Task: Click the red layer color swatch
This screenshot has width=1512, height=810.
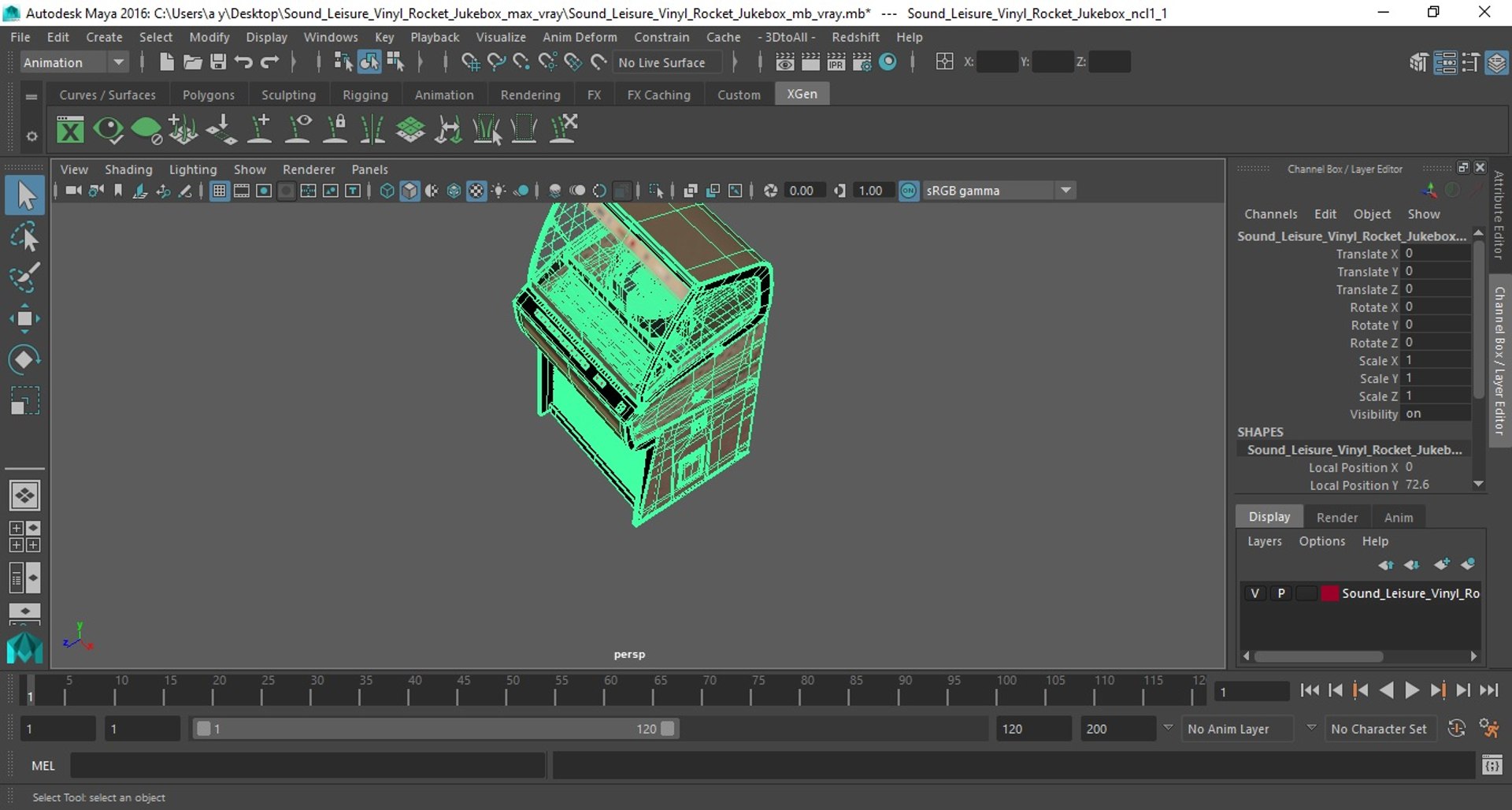Action: (x=1329, y=593)
